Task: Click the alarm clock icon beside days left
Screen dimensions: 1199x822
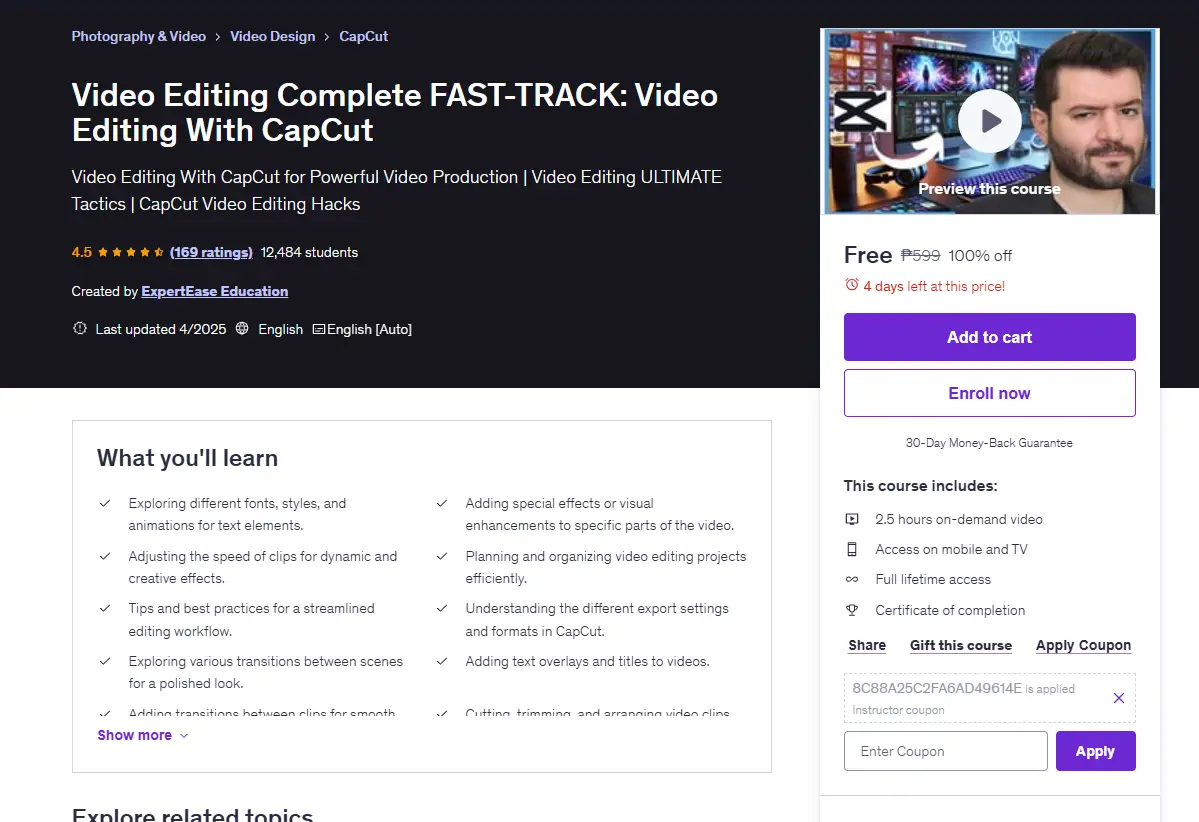Action: click(852, 285)
